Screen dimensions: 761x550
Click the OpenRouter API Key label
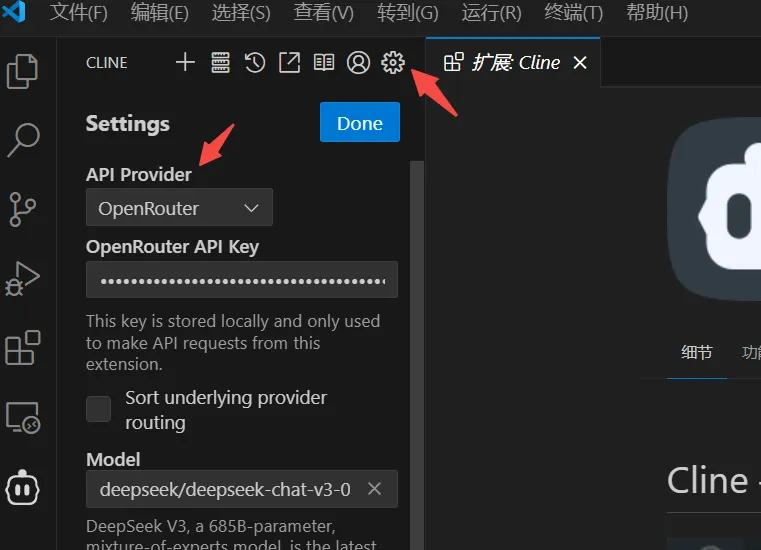[x=172, y=247]
